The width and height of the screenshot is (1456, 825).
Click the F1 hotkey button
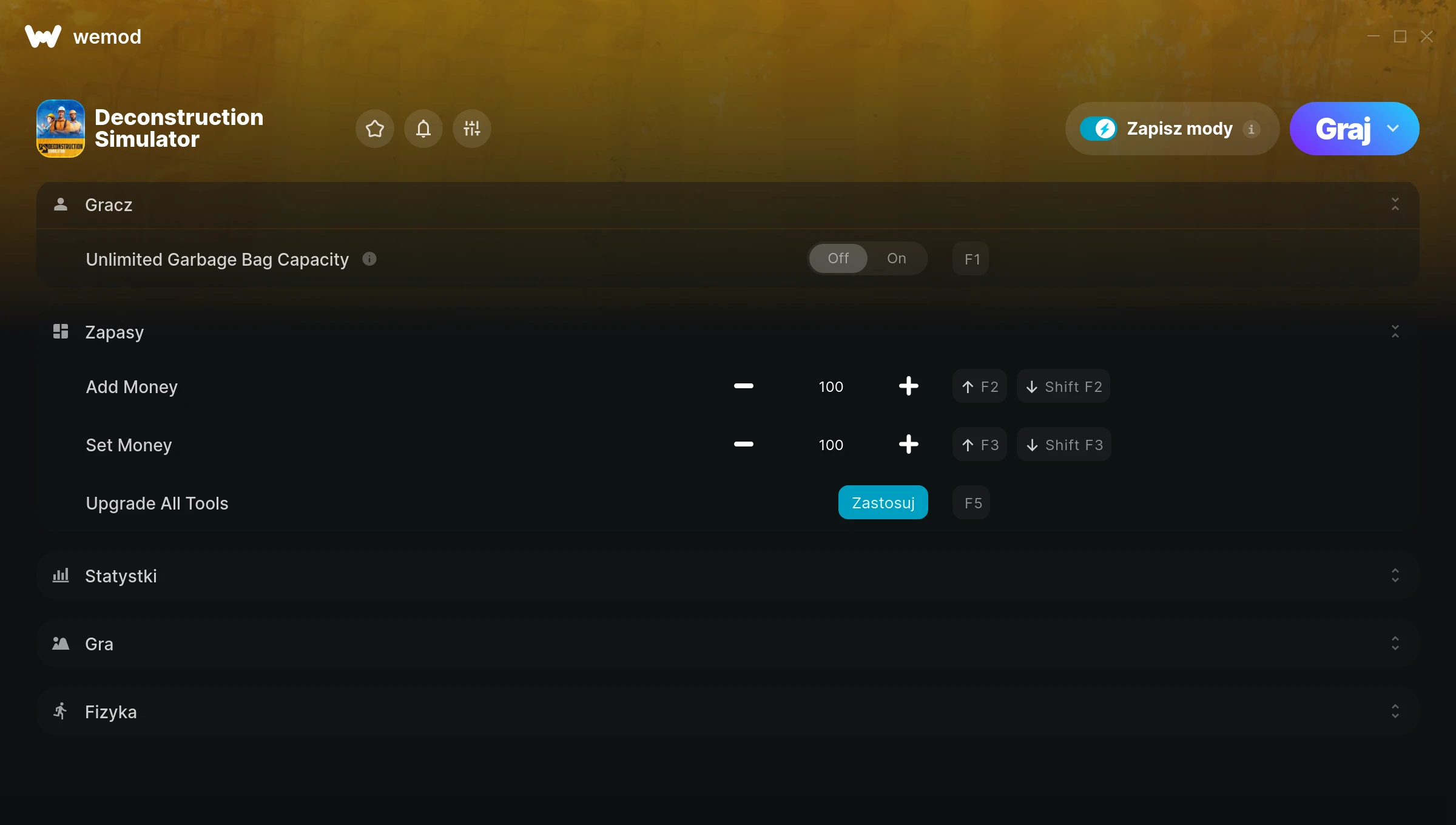(971, 258)
